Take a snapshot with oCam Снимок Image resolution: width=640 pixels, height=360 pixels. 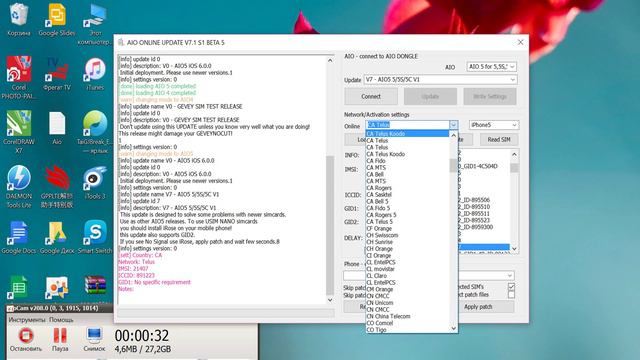point(94,340)
